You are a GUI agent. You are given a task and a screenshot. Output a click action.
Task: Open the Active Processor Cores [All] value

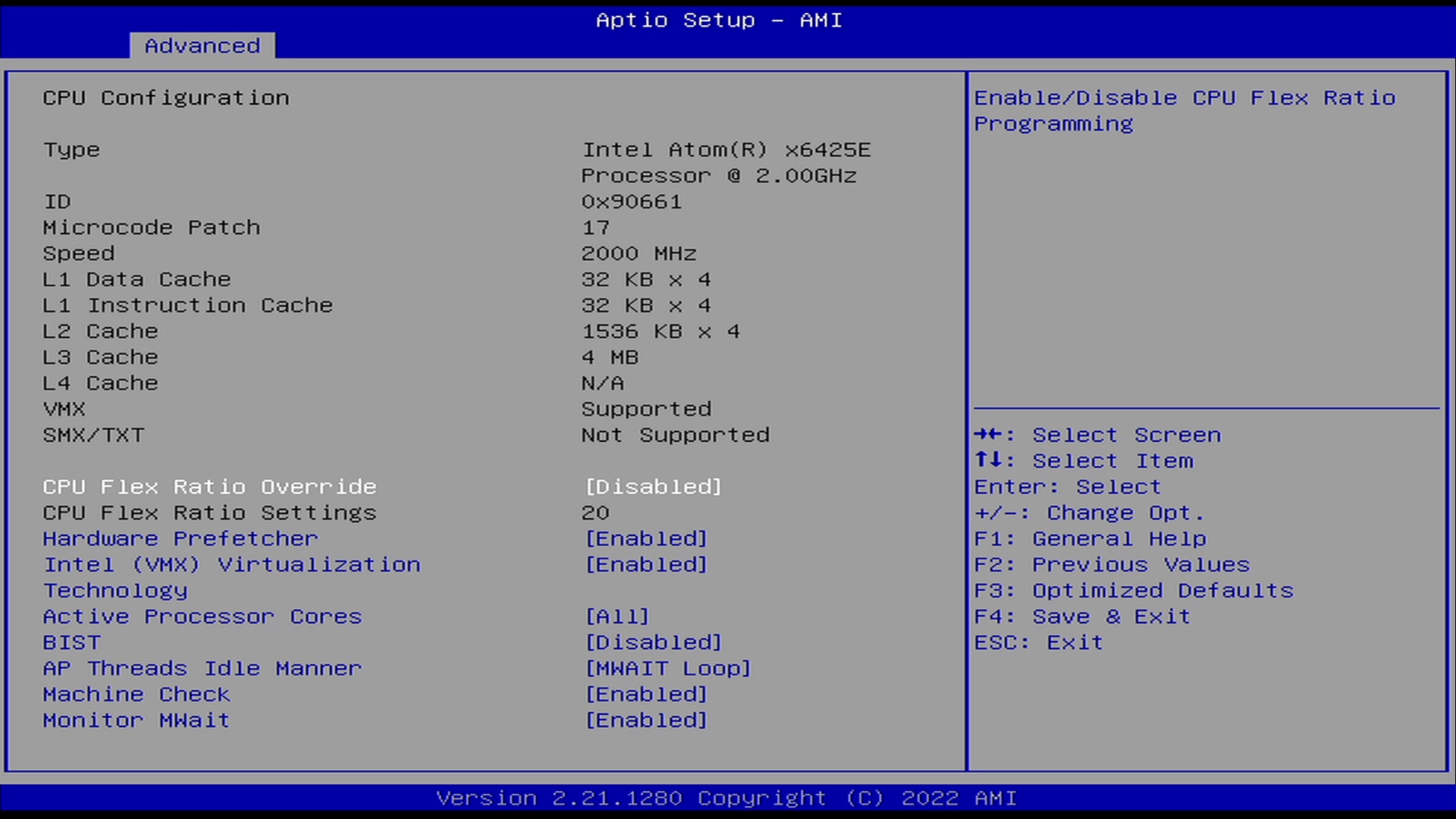[617, 617]
